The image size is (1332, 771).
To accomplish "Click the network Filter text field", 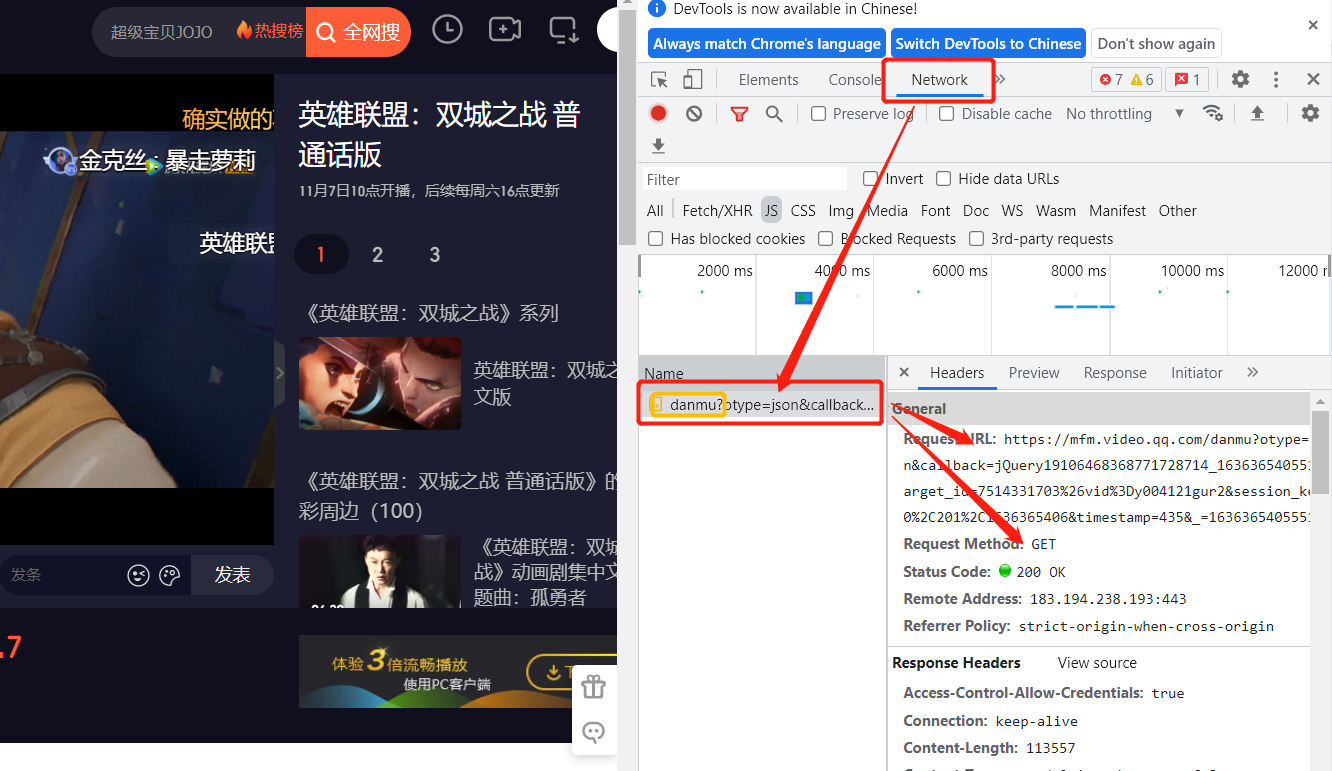I will (x=745, y=180).
